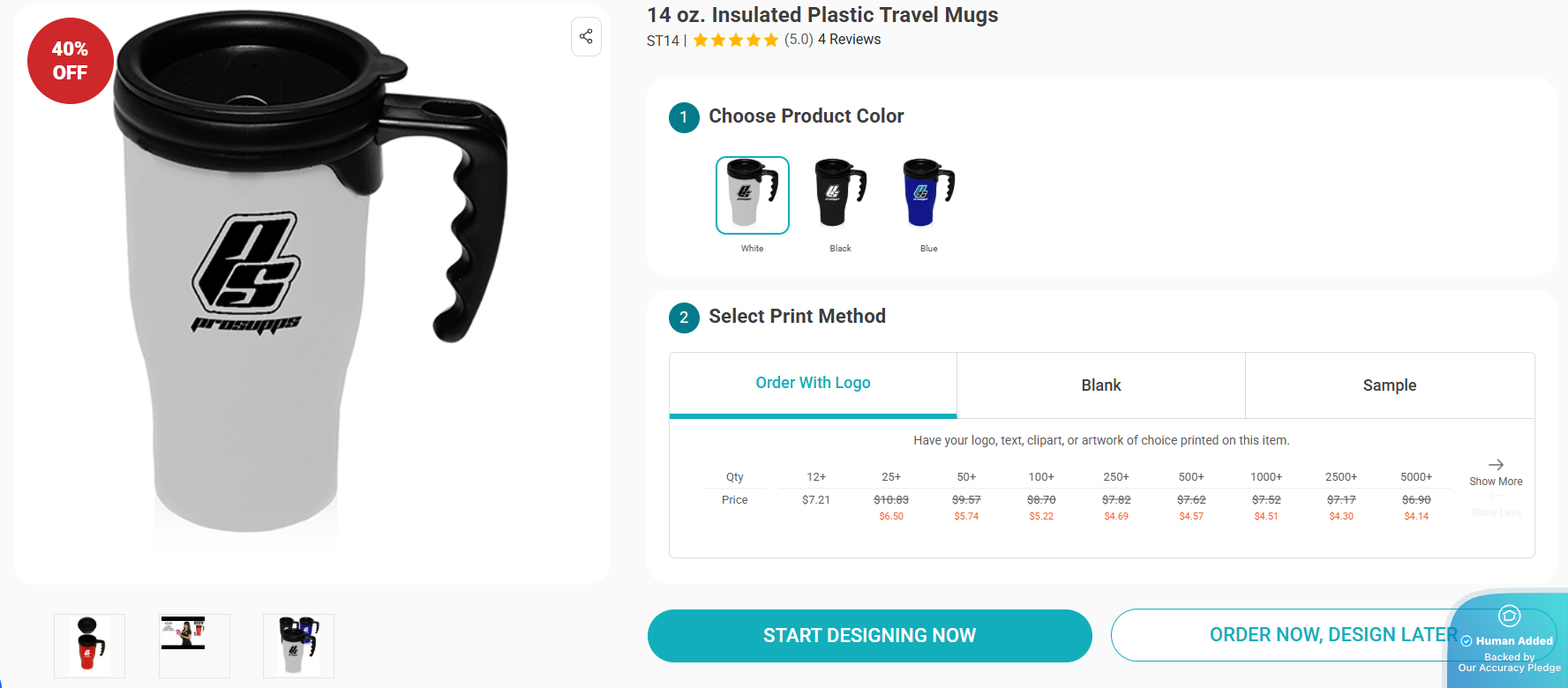View the multiple mugs group thumbnail
The image size is (1568, 688).
click(x=298, y=646)
